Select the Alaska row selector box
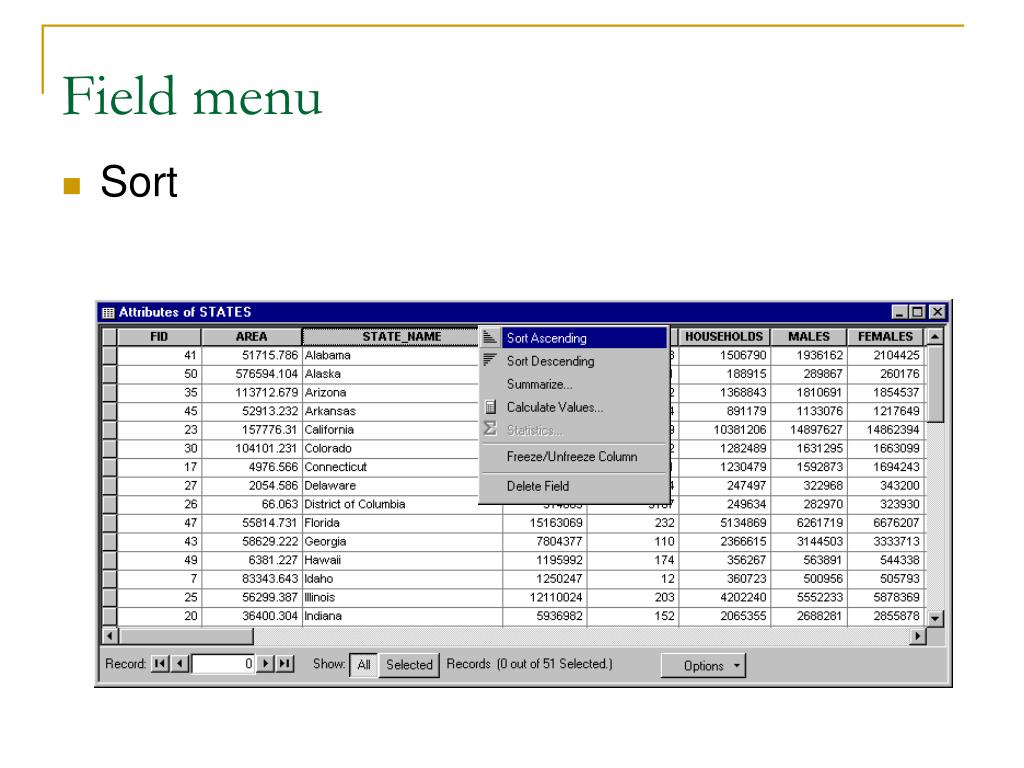 click(x=109, y=374)
